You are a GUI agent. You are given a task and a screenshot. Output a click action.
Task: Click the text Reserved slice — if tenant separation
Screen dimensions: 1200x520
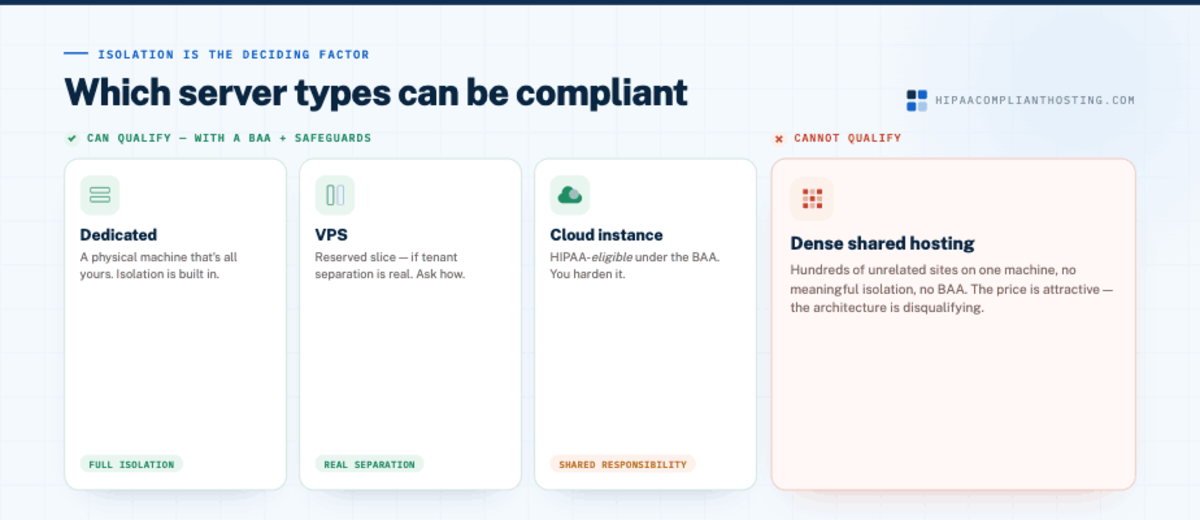coord(391,265)
